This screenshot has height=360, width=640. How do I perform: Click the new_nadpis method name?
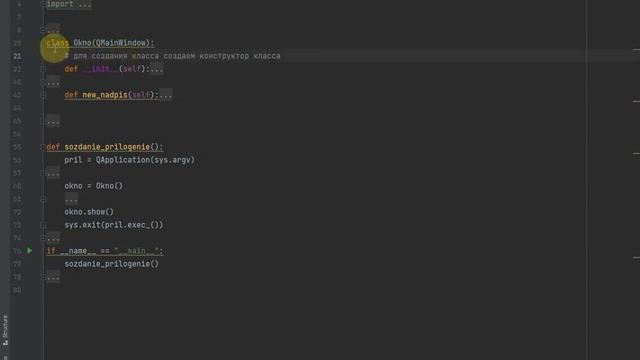click(x=105, y=95)
